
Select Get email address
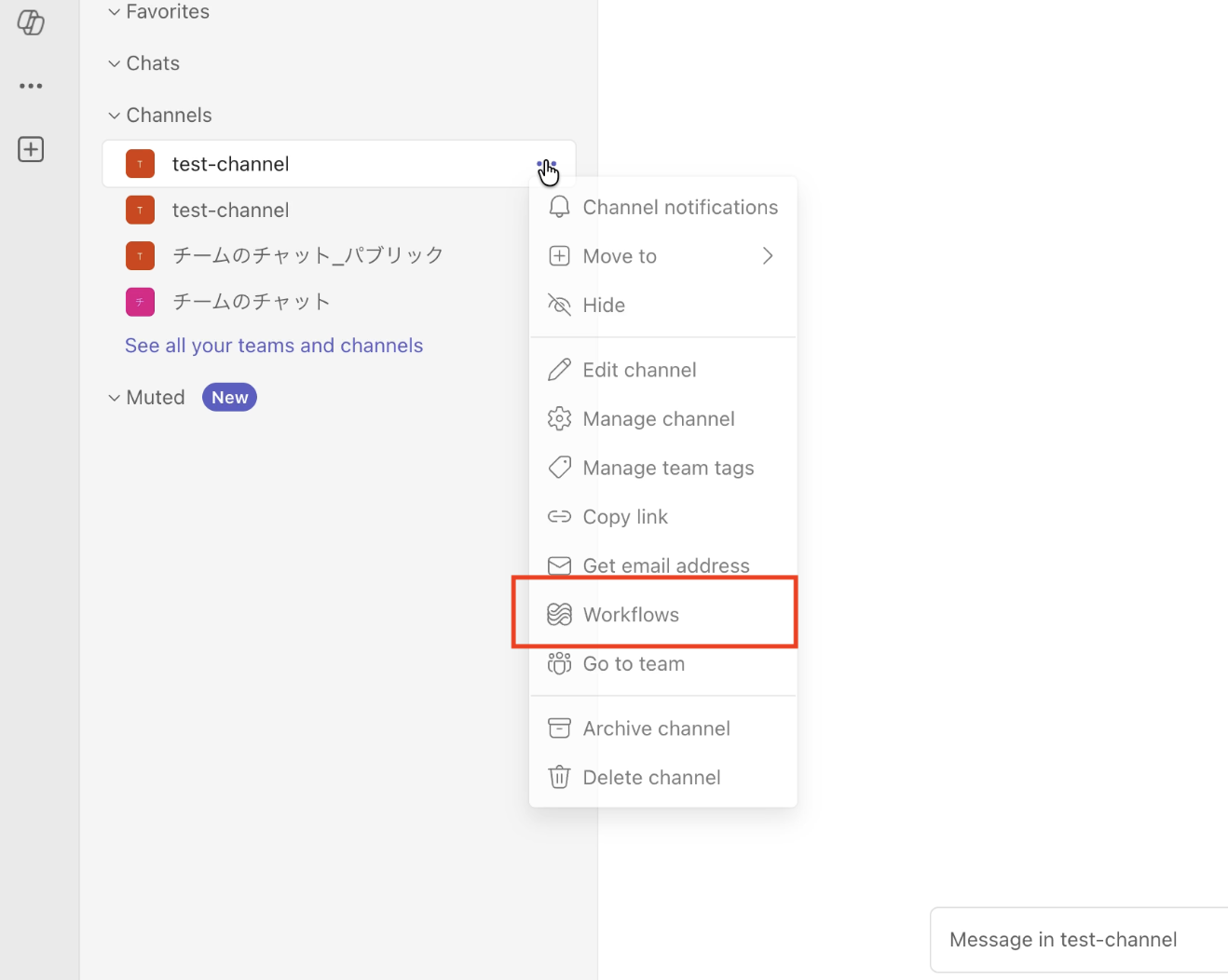click(663, 565)
